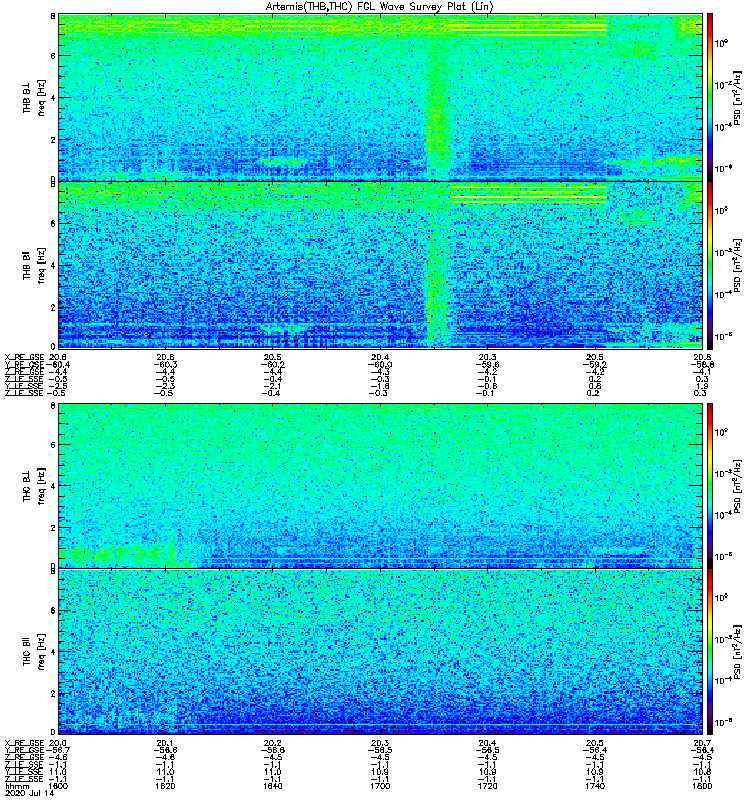Click the 'THC B∥ freq [Hz]' axis label
The image size is (750, 800).
pyautogui.click(x=34, y=651)
